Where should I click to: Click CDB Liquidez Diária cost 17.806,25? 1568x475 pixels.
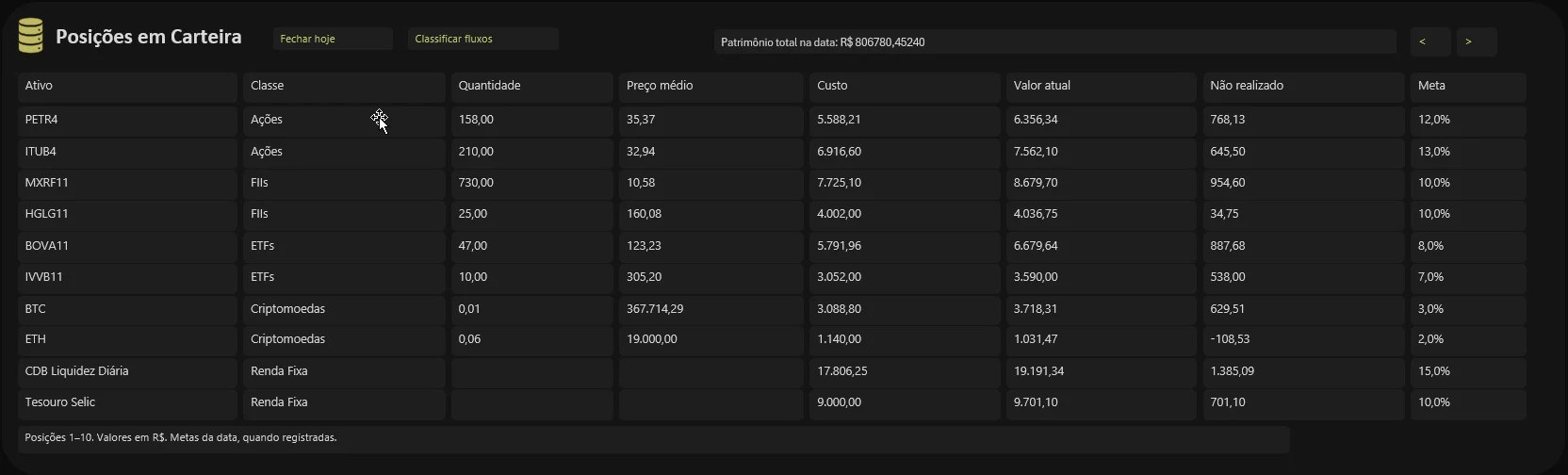tap(905, 371)
